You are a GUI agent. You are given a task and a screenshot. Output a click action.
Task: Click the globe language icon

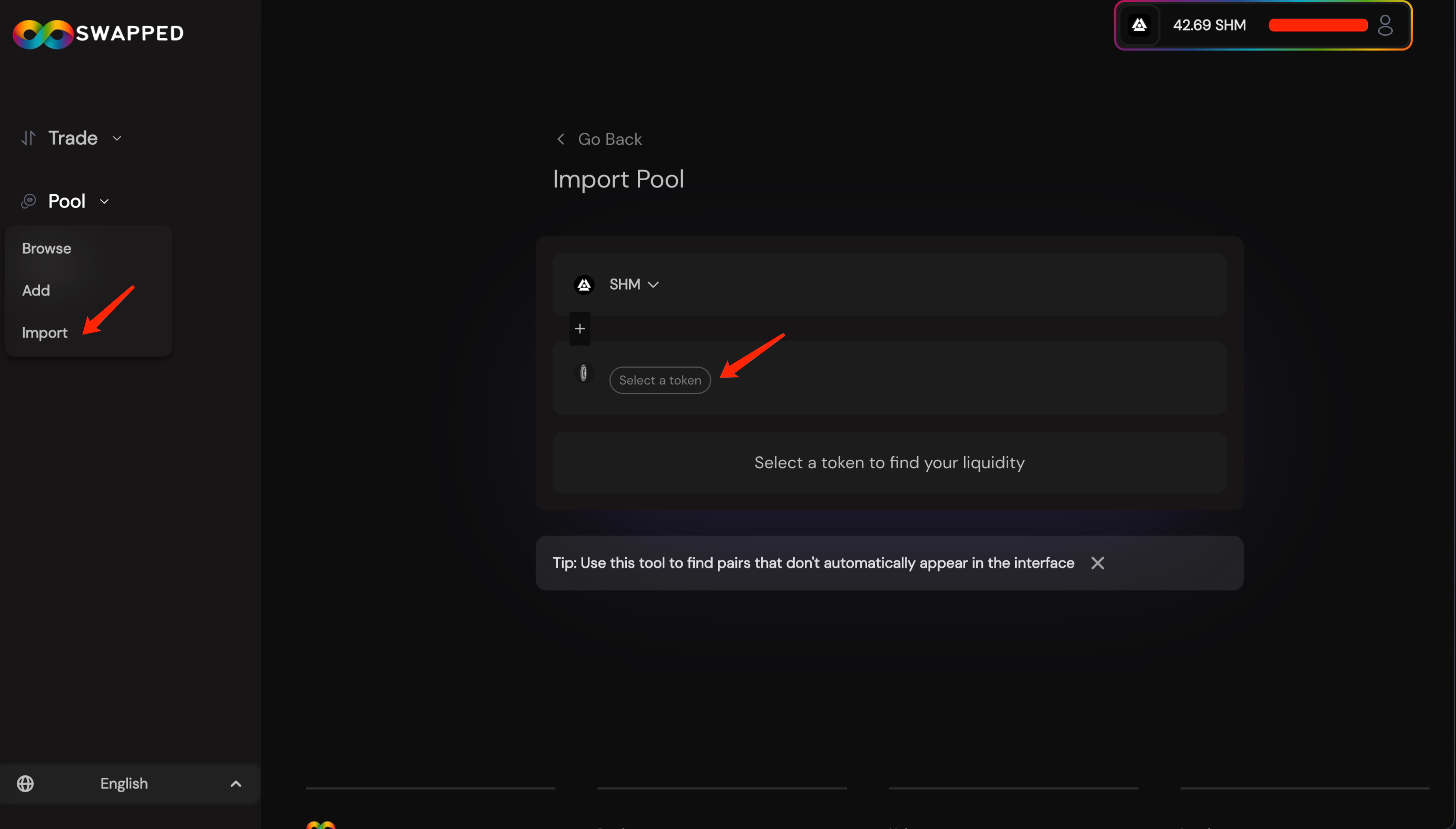pos(25,784)
